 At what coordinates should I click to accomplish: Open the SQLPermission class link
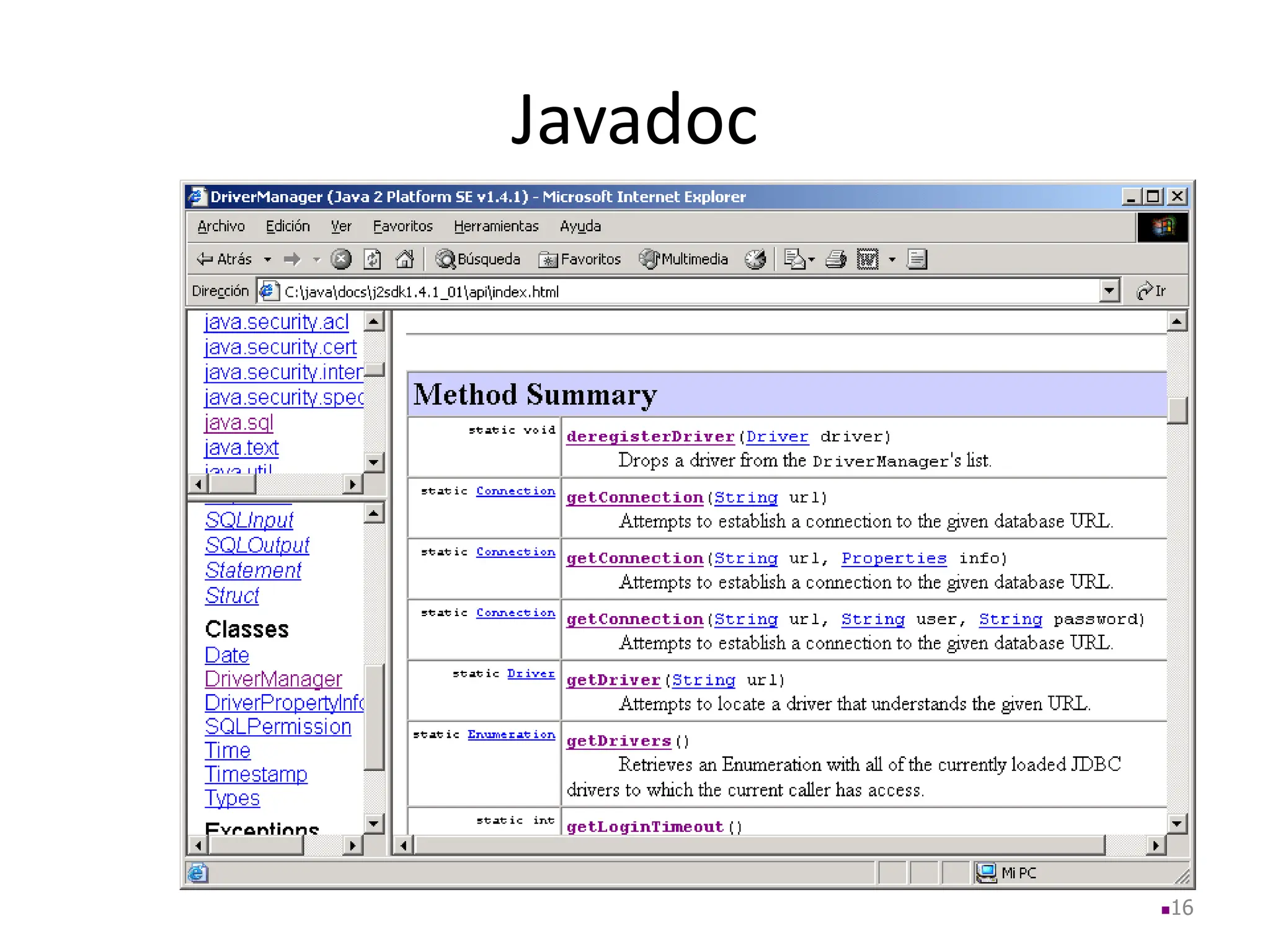(x=278, y=726)
